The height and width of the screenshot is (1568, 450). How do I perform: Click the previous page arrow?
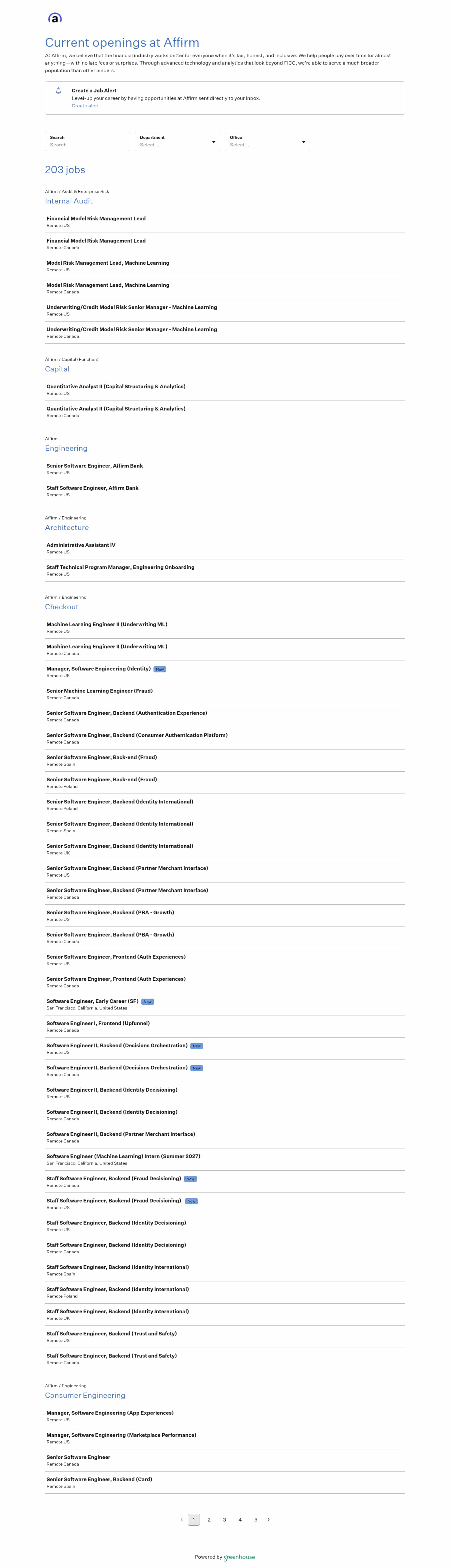[x=181, y=1519]
